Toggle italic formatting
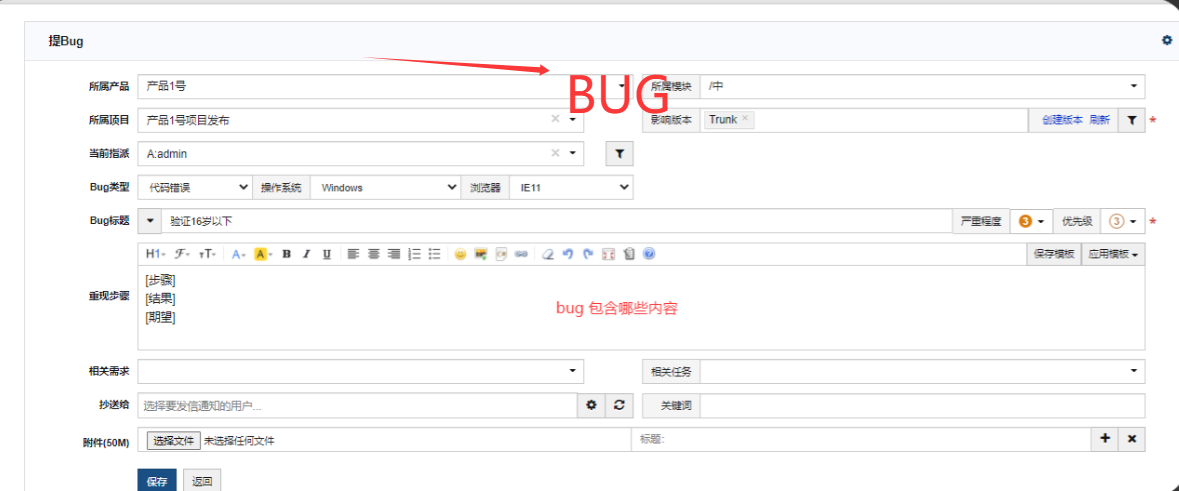Viewport: 1179px width, 491px height. (x=306, y=254)
